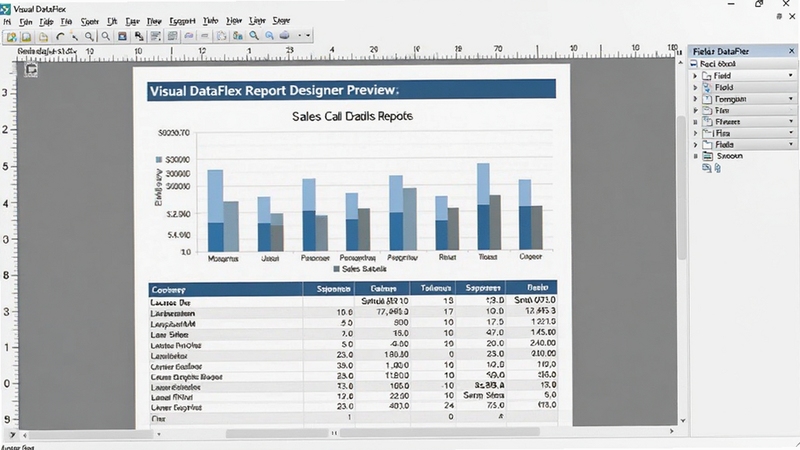Open the dropdown arrow on the Fields row above Svooun
Viewport: 800px width, 450px height.
[791, 144]
